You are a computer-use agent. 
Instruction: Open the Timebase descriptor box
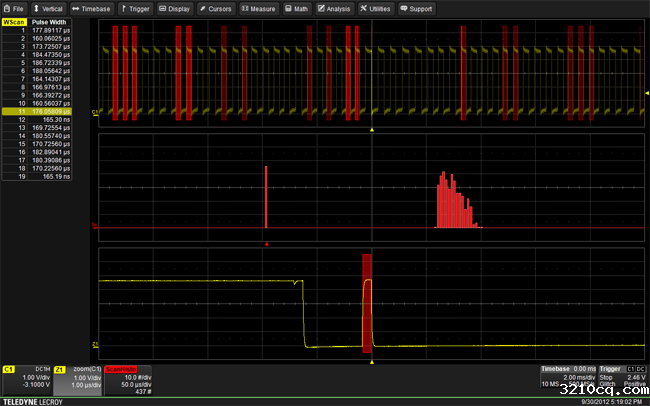pos(568,377)
